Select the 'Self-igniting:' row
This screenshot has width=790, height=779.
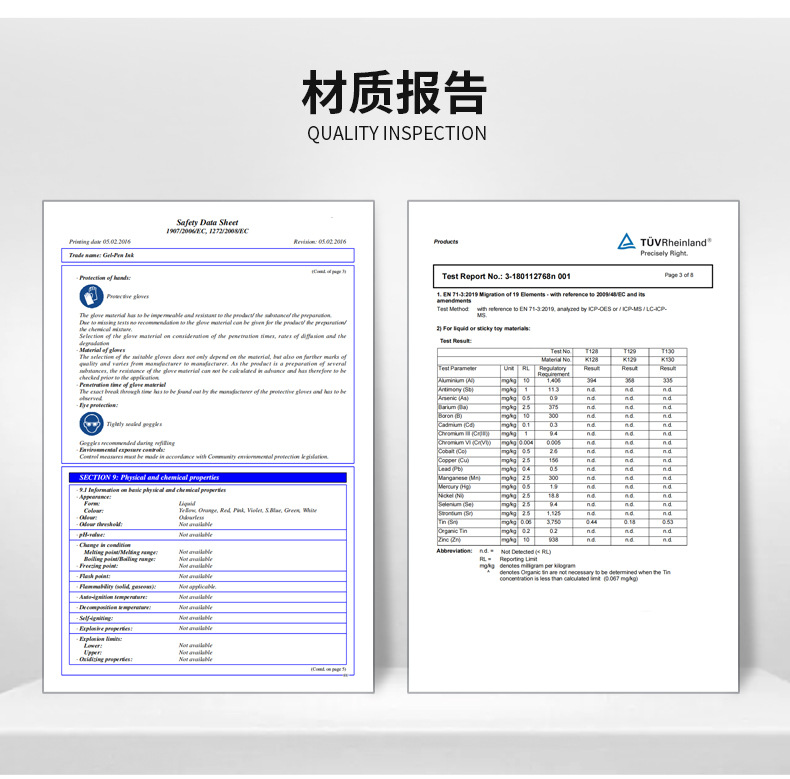click(208, 618)
